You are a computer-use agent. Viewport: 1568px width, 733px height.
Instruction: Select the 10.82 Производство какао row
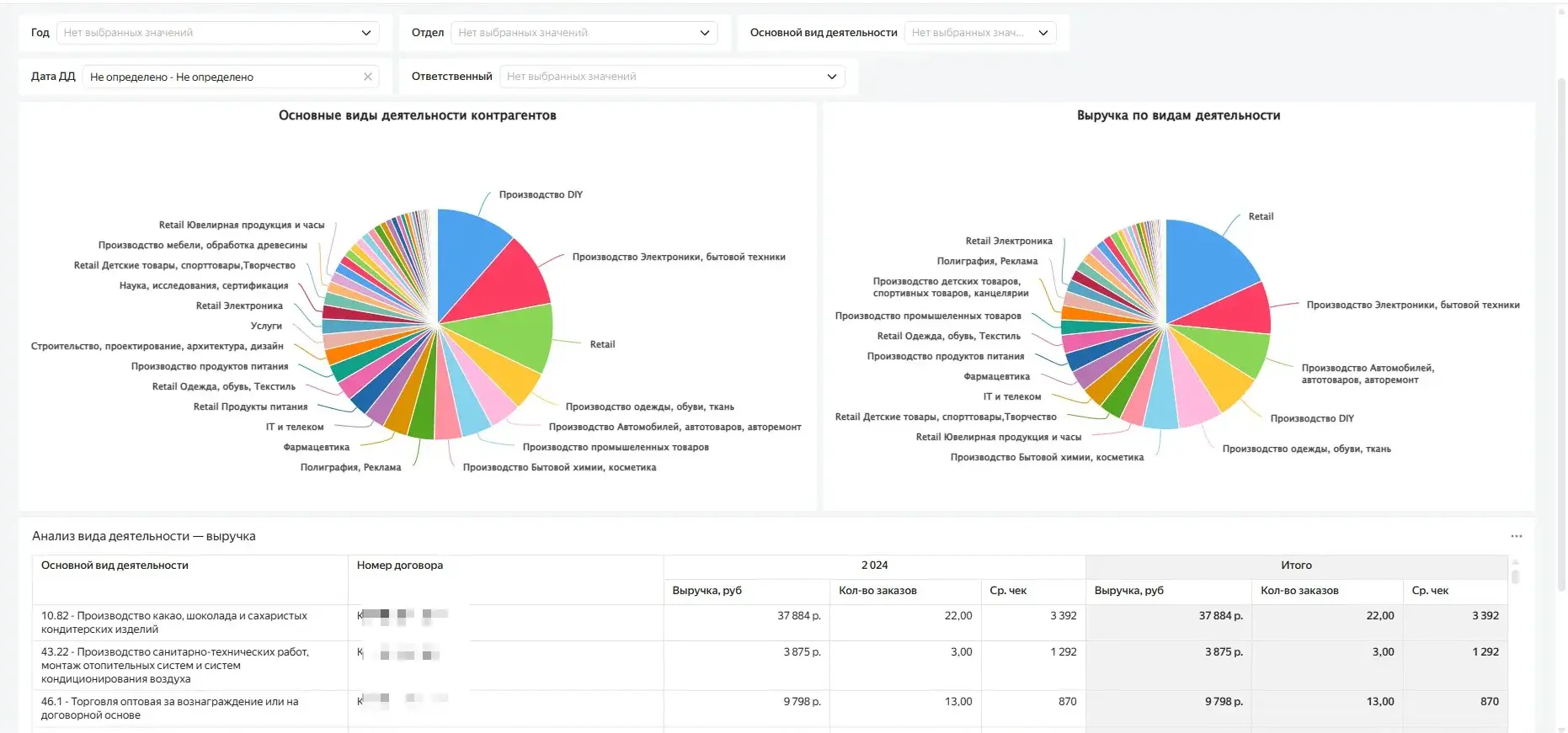pos(174,623)
